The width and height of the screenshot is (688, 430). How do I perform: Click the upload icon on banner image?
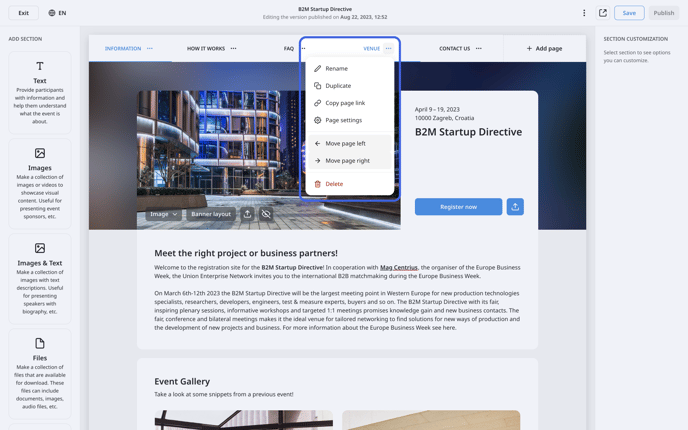pos(247,214)
